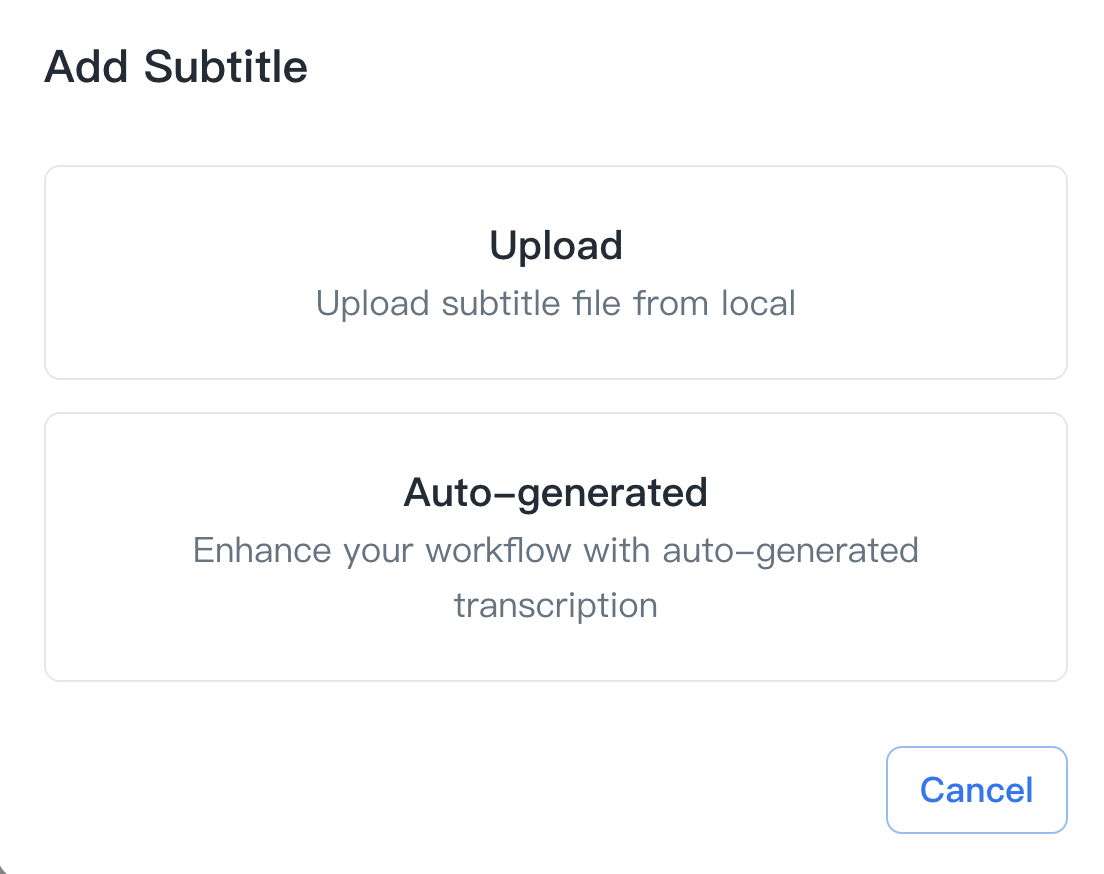Choose the Upload subtitle option card
1104x874 pixels.
555,272
